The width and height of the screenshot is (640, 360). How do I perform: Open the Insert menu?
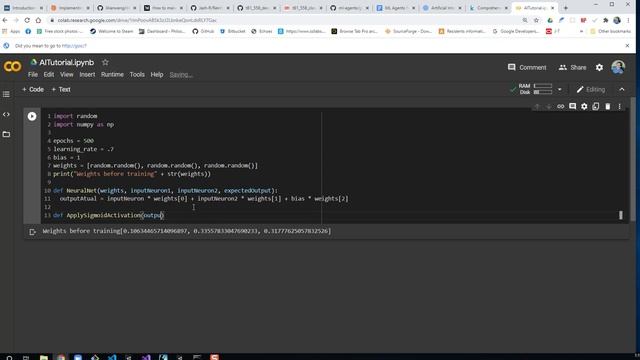87,75
